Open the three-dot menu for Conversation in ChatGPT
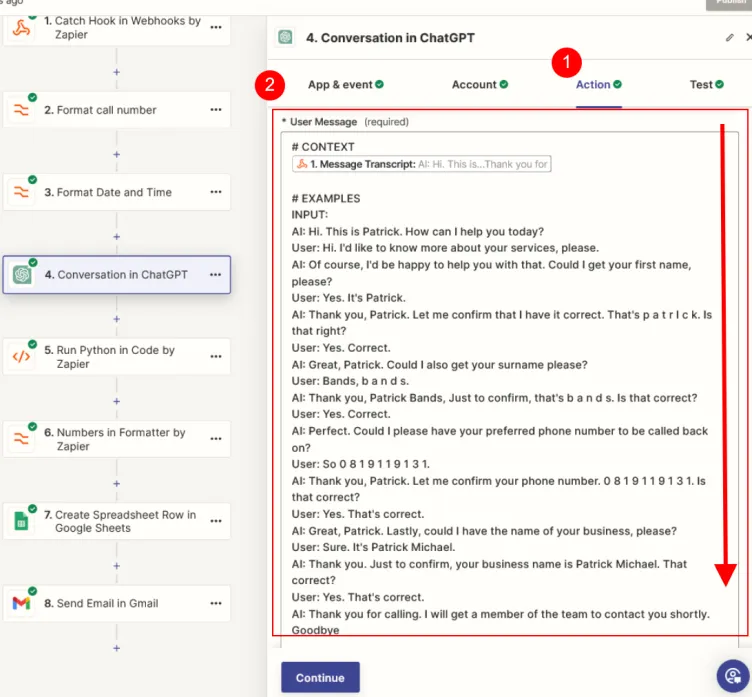 215,275
